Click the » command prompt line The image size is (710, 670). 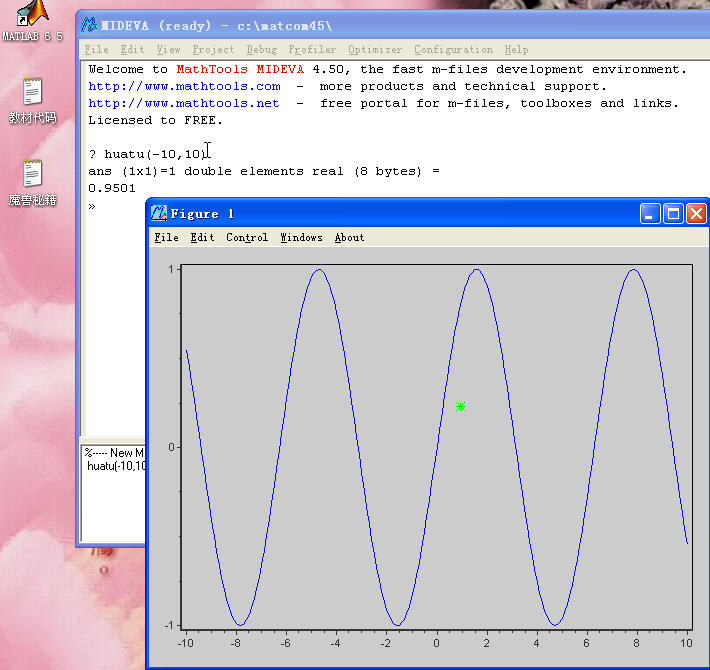coord(92,206)
